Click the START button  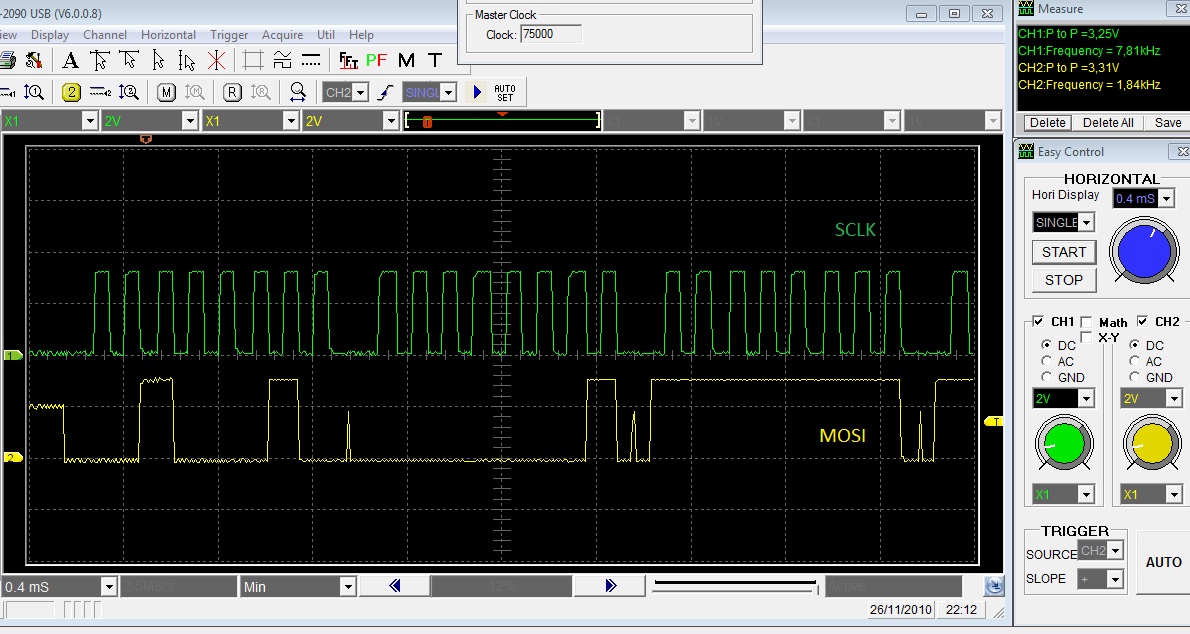coord(1064,252)
